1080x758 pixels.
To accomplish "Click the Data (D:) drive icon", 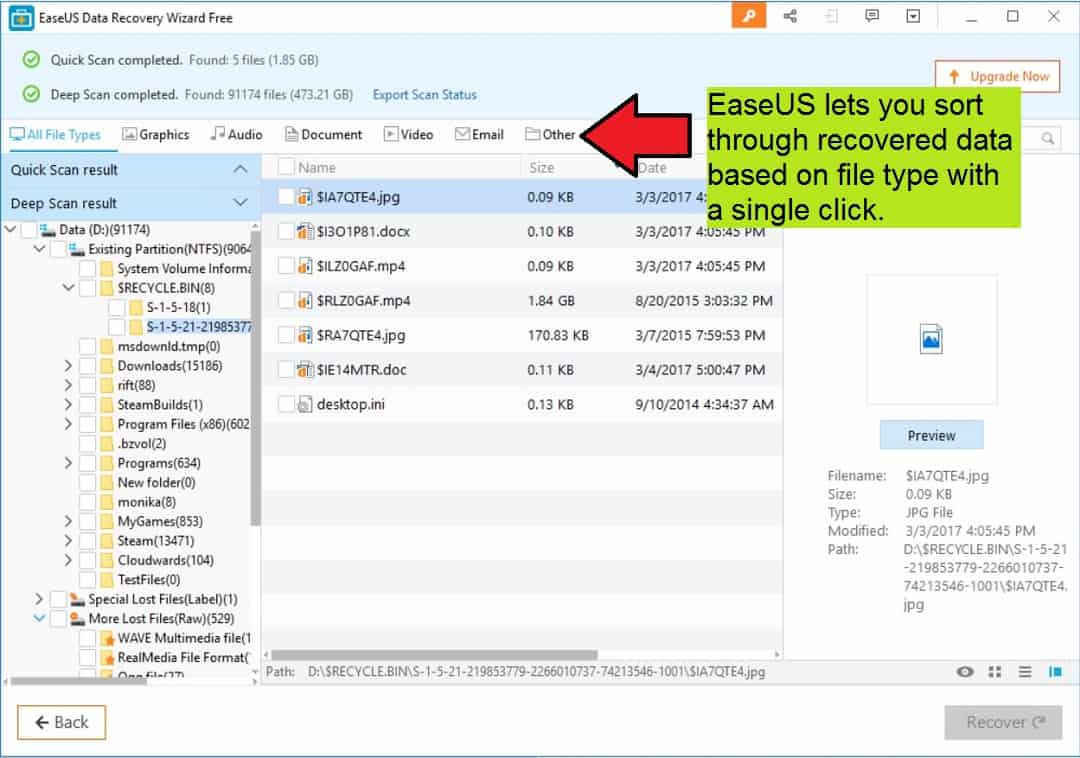I will 47,229.
